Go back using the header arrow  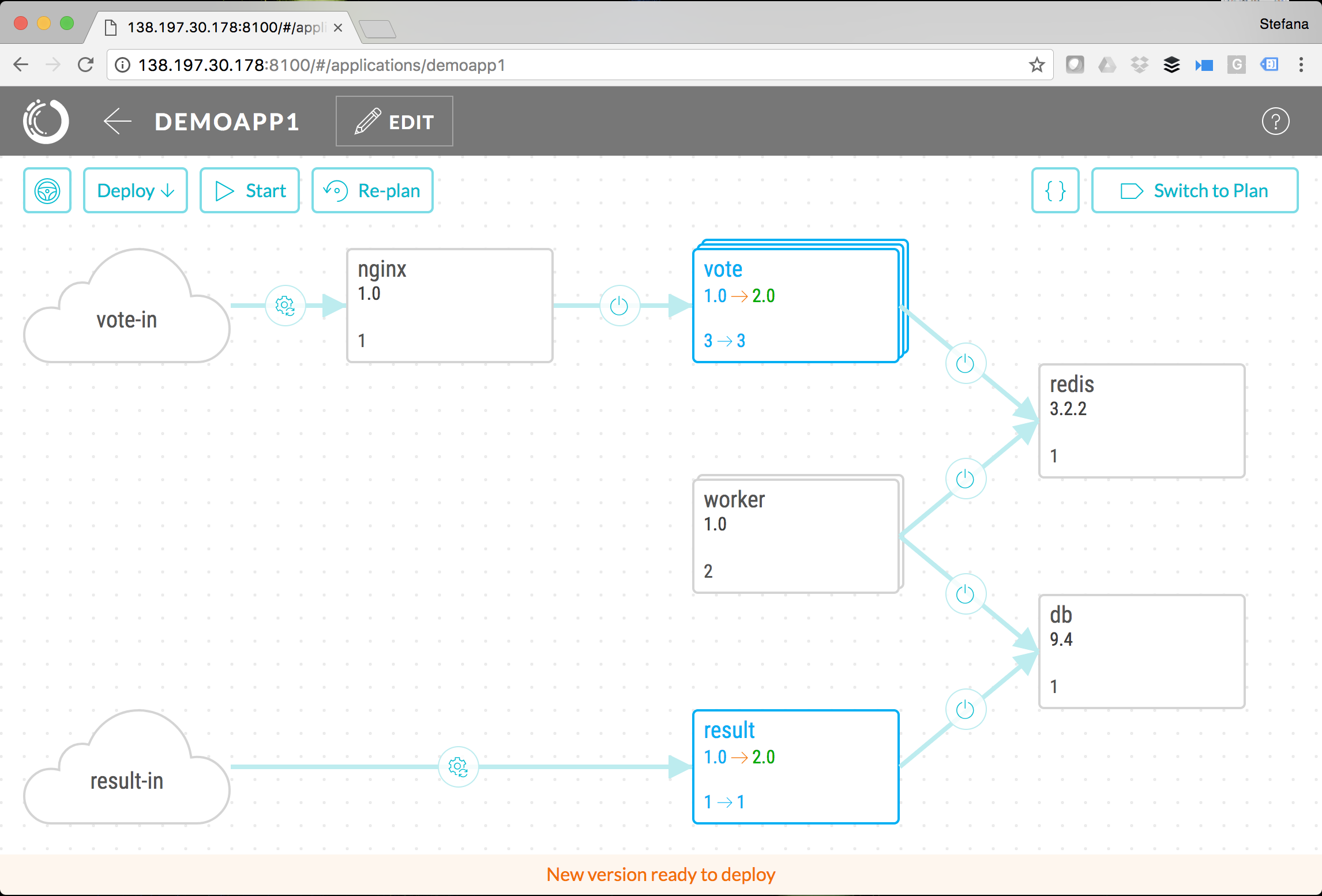coord(118,122)
